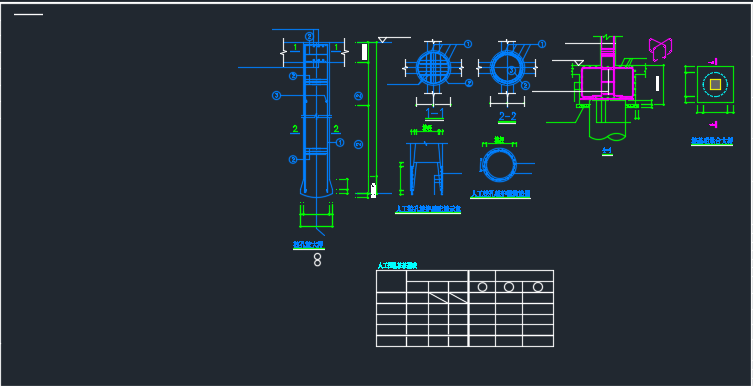The height and width of the screenshot is (386, 753).
Task: Select the underlined title below pile elevation
Action: point(308,245)
